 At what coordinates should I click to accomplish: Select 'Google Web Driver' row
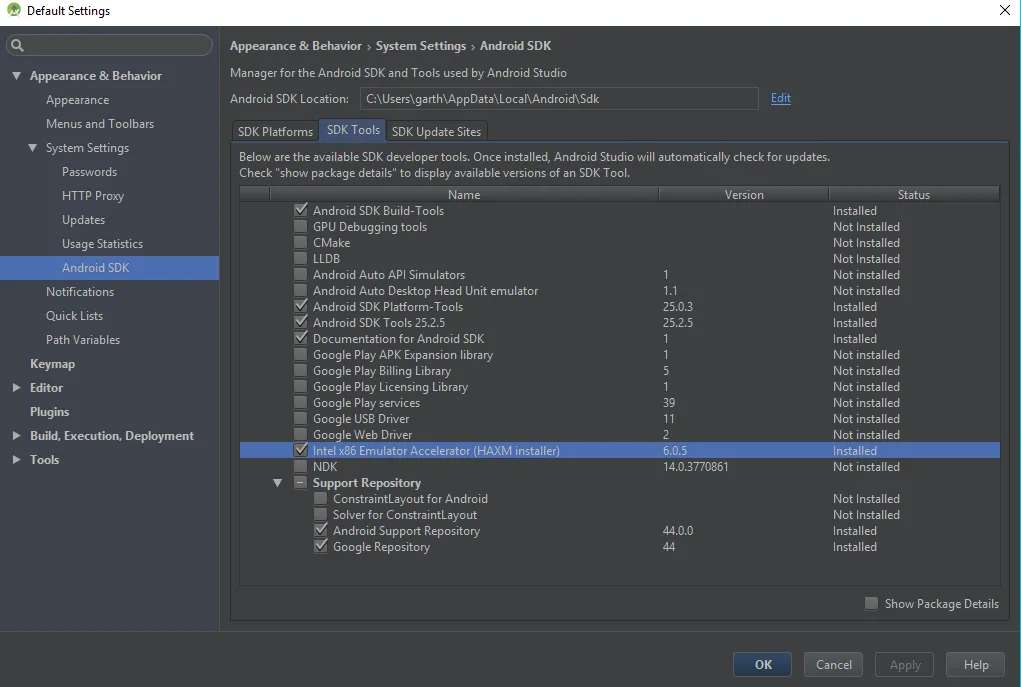(x=619, y=434)
